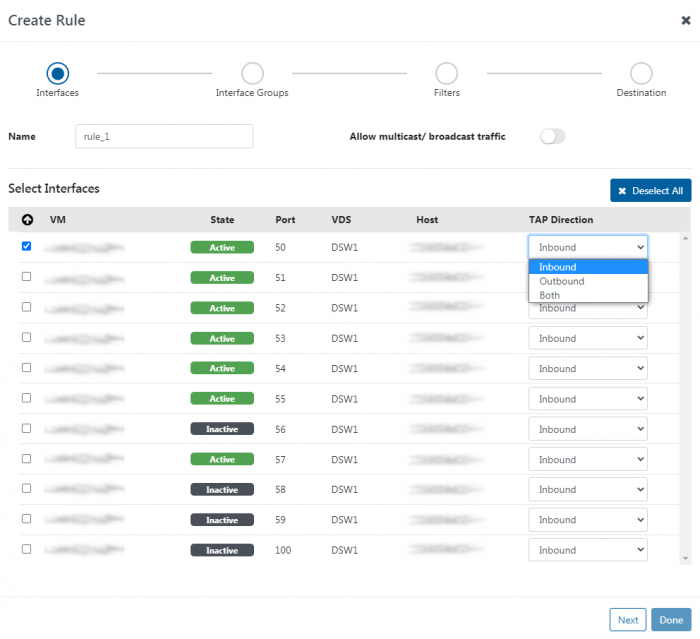Choose Outbound from the TAP Direction list
Image resolution: width=700 pixels, height=639 pixels.
click(561, 281)
